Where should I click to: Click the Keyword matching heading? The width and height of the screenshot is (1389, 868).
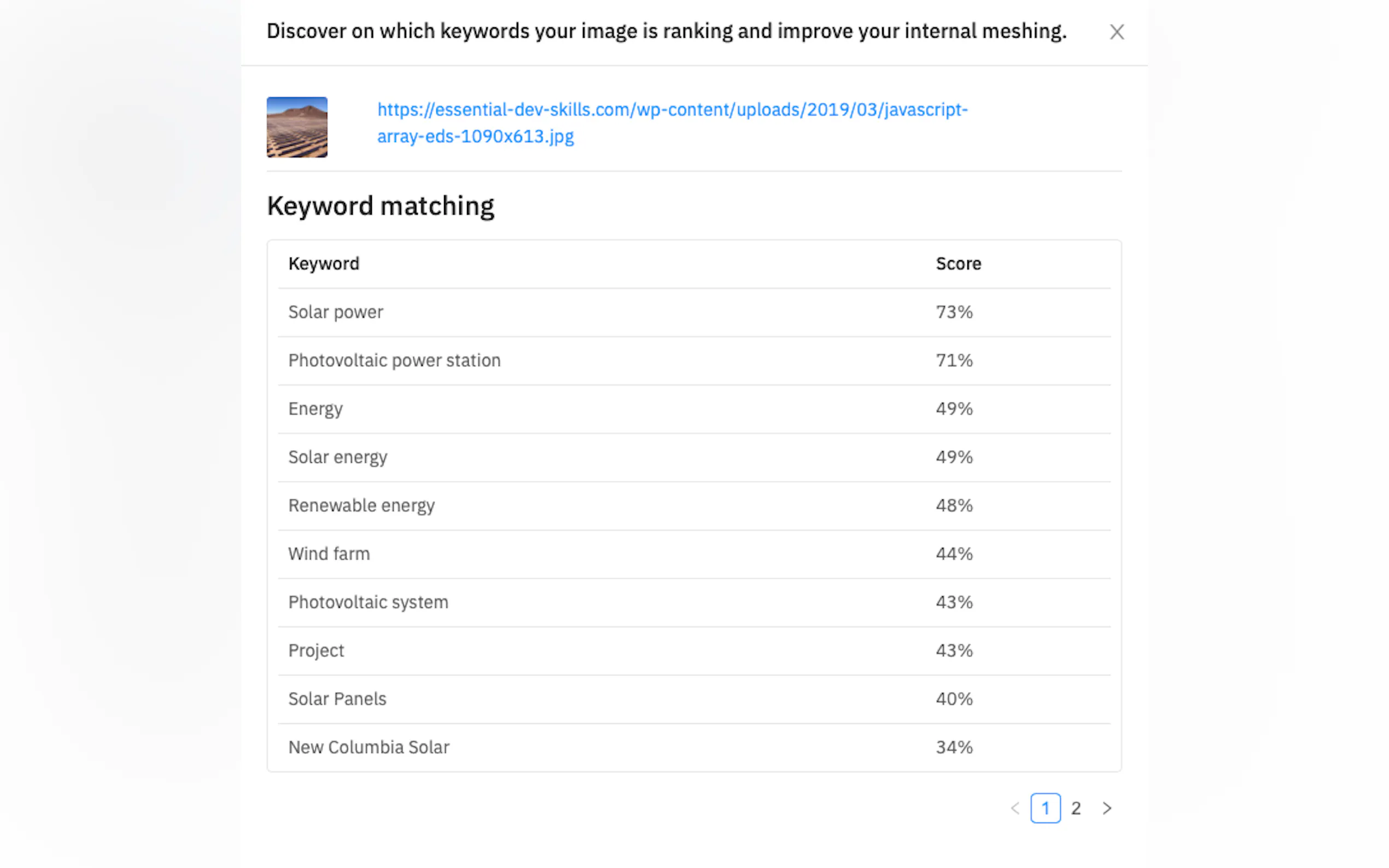(380, 206)
